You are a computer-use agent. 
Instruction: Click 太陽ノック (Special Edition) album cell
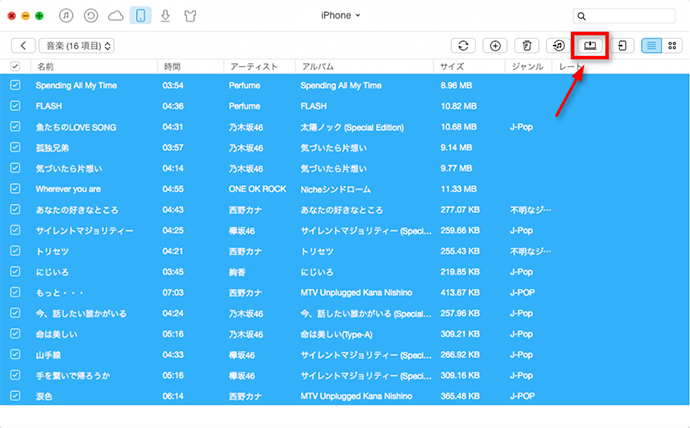[x=352, y=128]
